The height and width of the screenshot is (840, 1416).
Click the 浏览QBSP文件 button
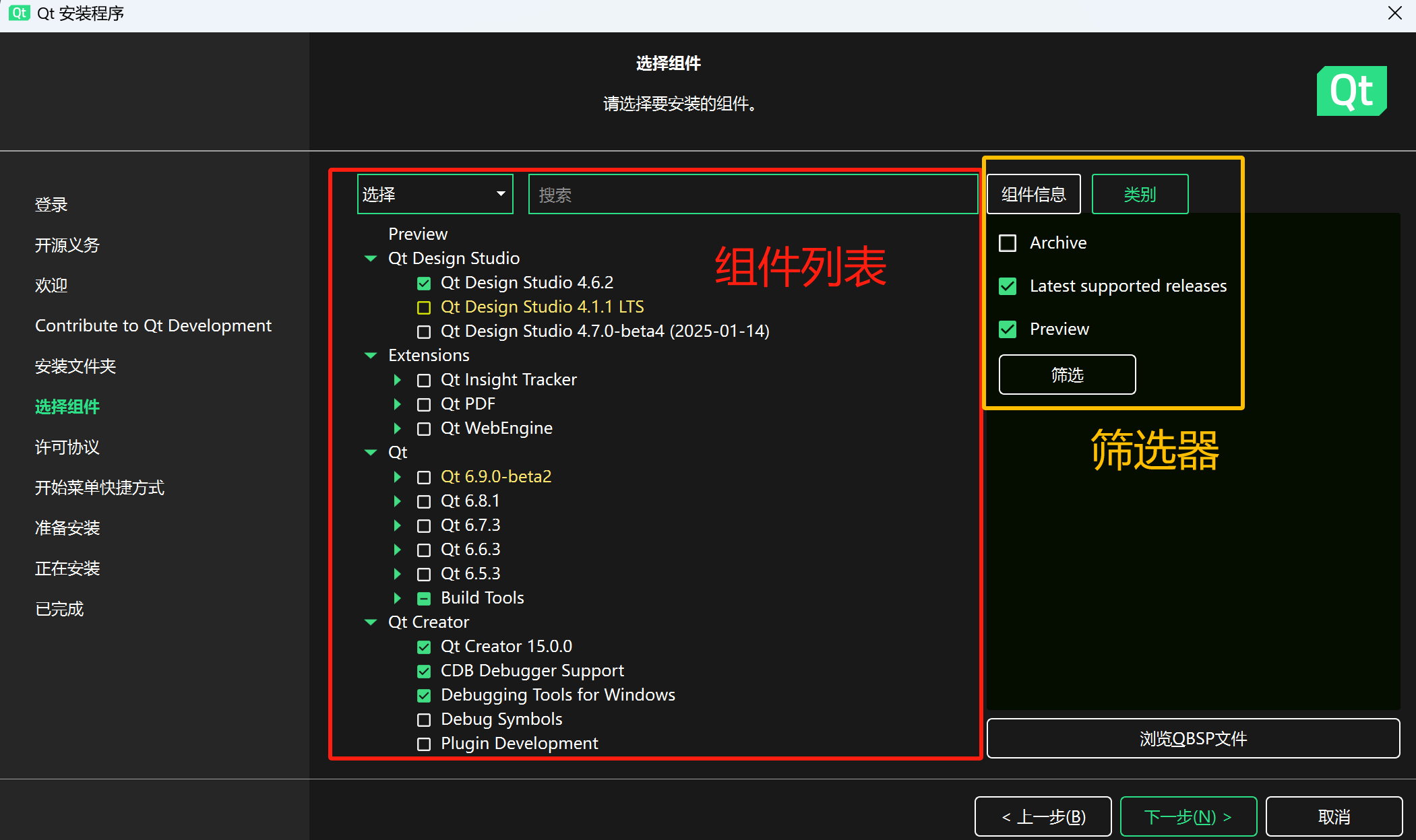click(x=1193, y=738)
